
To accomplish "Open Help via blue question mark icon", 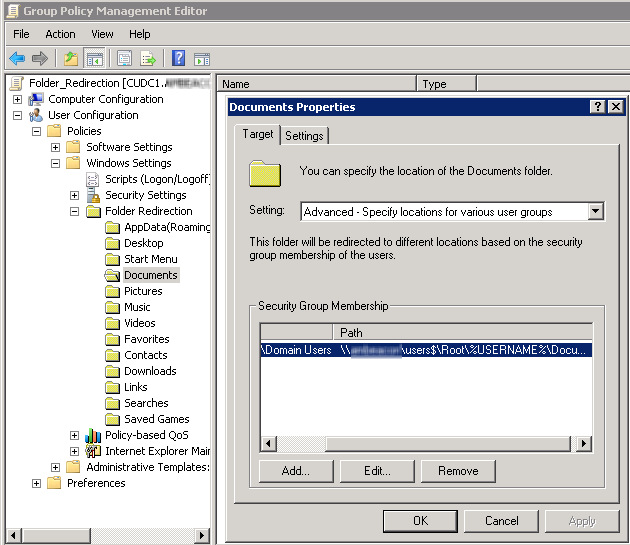I will point(178,58).
